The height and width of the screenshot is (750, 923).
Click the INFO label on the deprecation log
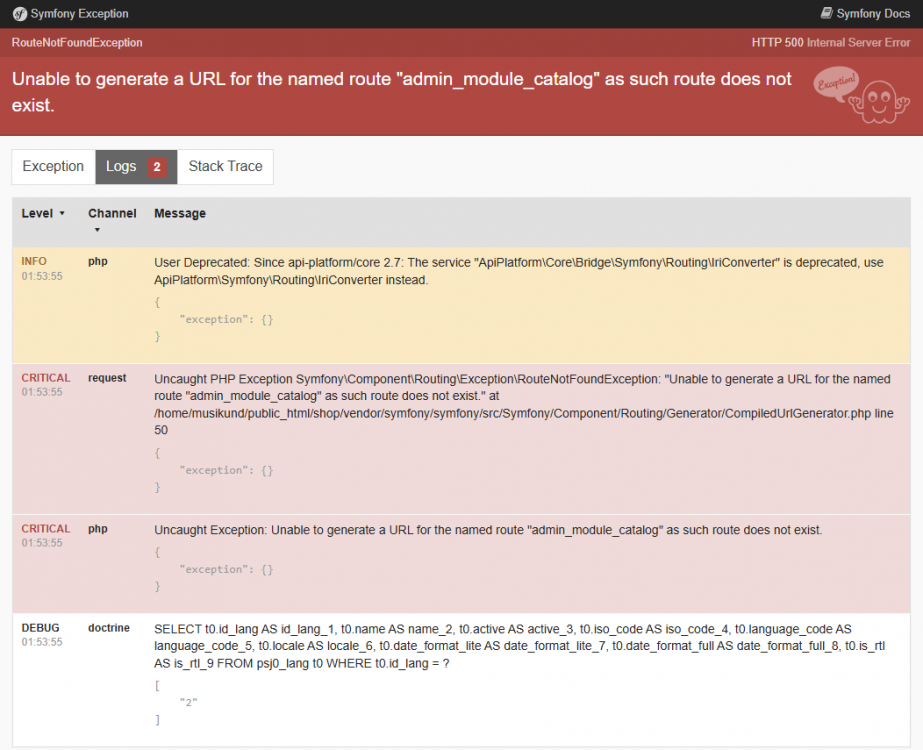pos(33,261)
